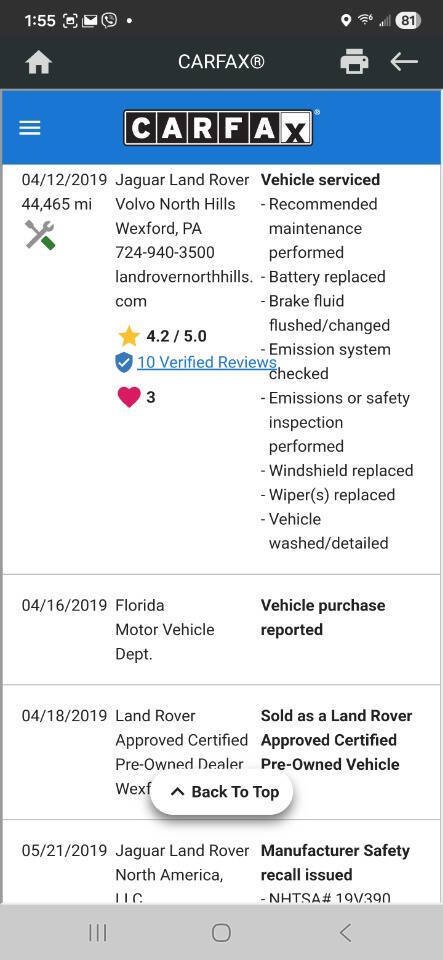This screenshot has width=443, height=960.
Task: Tap the Android back navigation chevron
Action: (346, 932)
